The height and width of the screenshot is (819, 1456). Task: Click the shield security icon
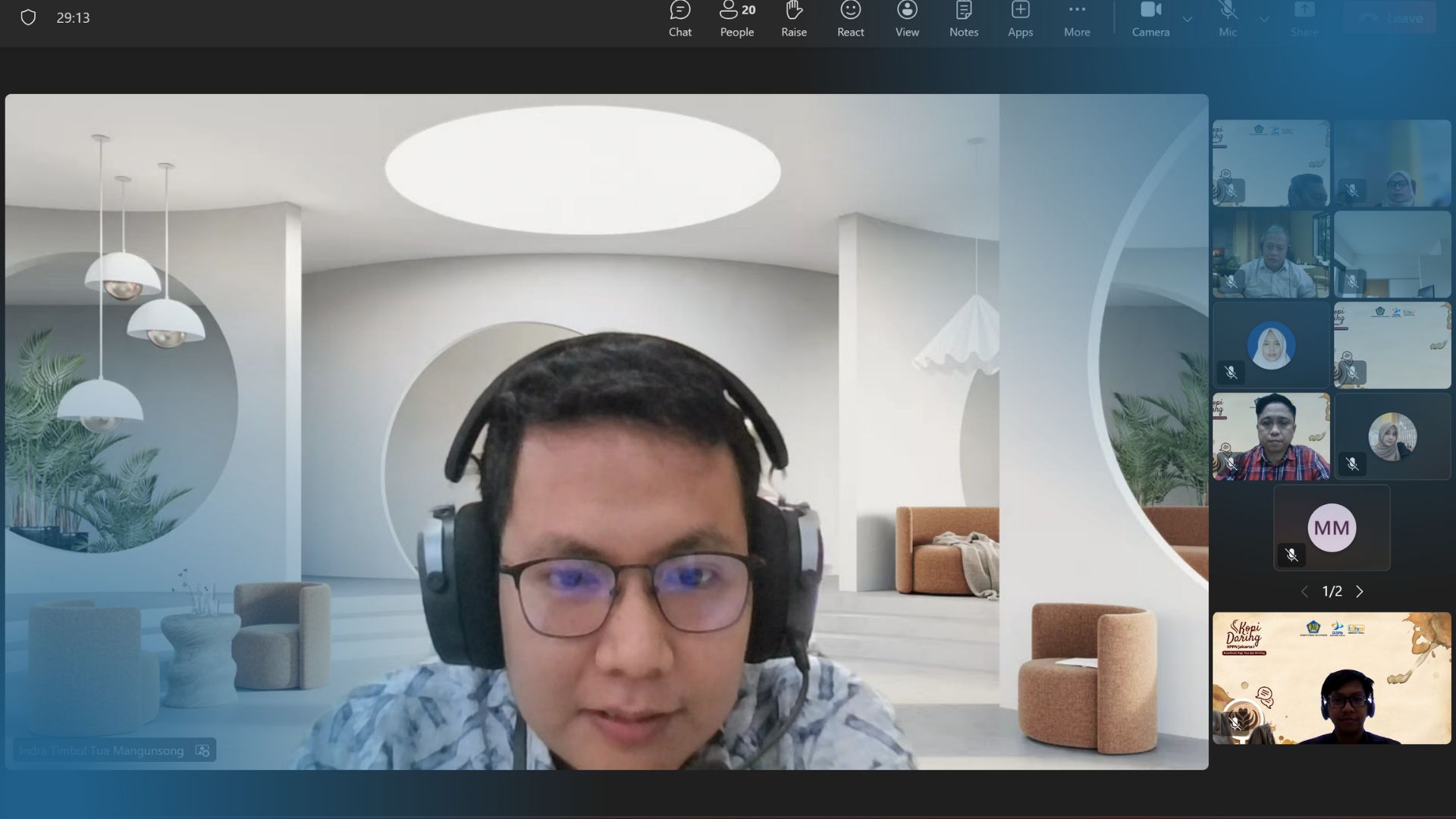[28, 17]
